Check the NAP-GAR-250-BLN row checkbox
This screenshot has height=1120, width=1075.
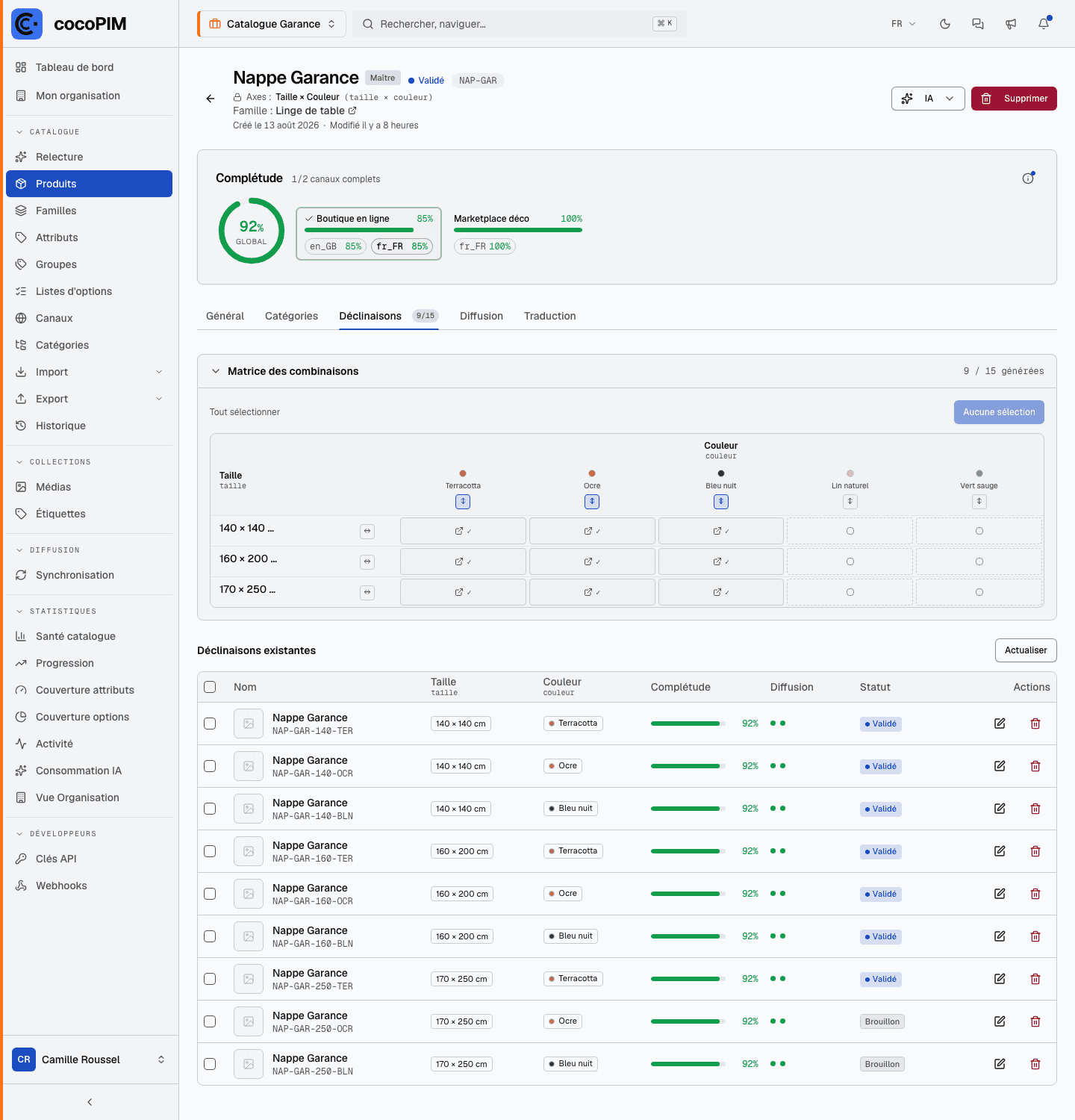[210, 1064]
